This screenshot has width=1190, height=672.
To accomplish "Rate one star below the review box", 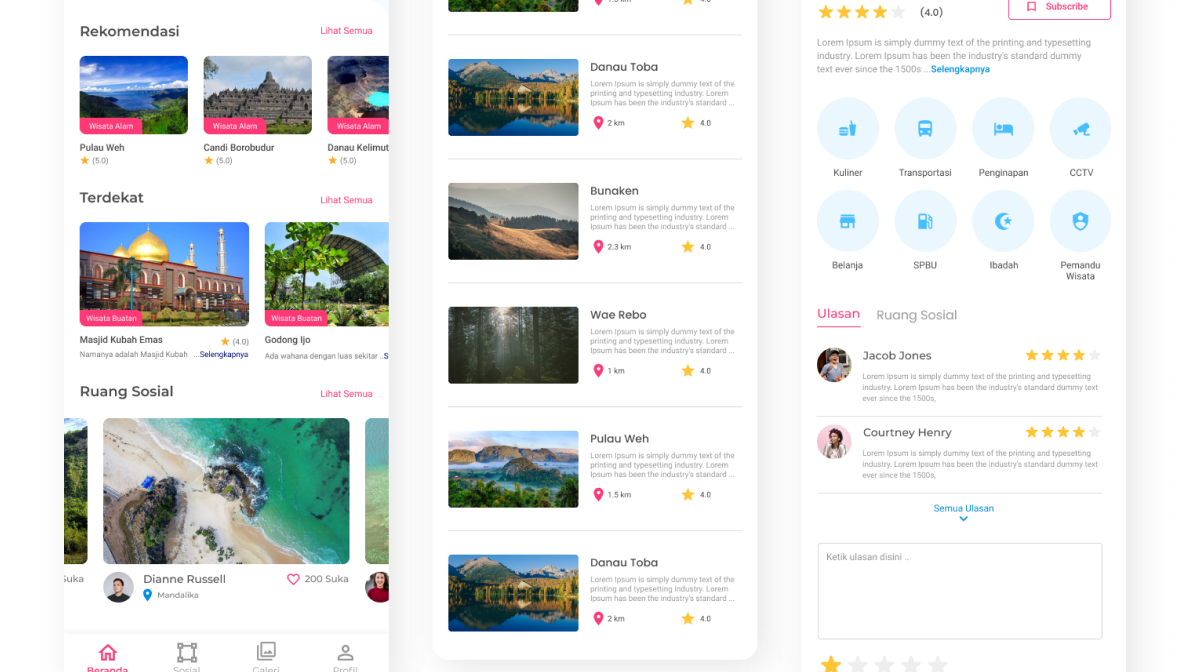I will click(831, 664).
